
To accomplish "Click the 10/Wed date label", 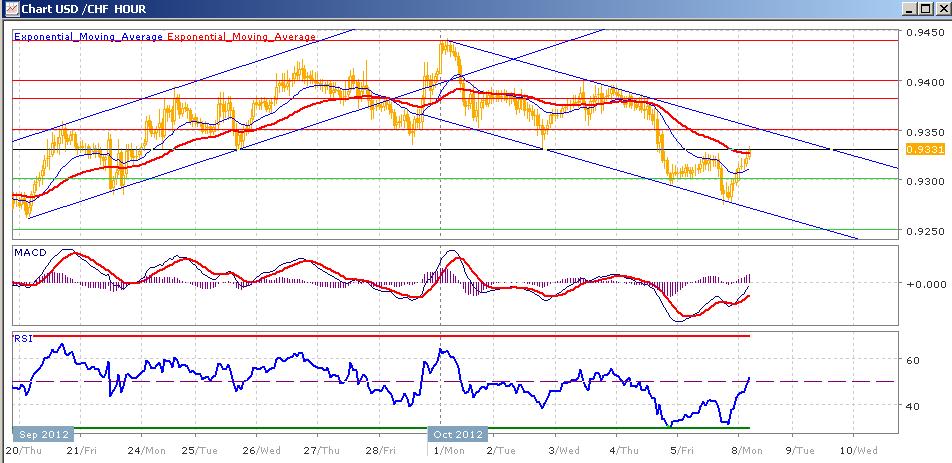I will (x=857, y=450).
